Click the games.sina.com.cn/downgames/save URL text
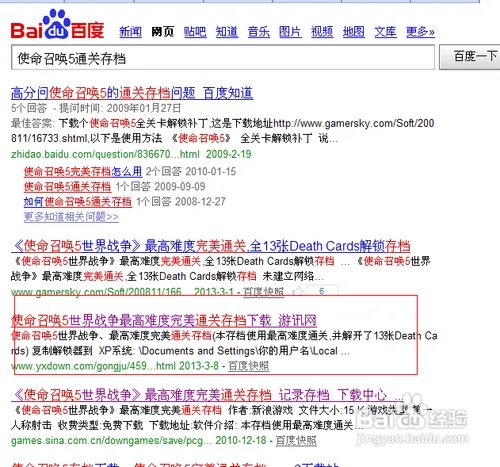This screenshot has height=467, width=500. 111,441
